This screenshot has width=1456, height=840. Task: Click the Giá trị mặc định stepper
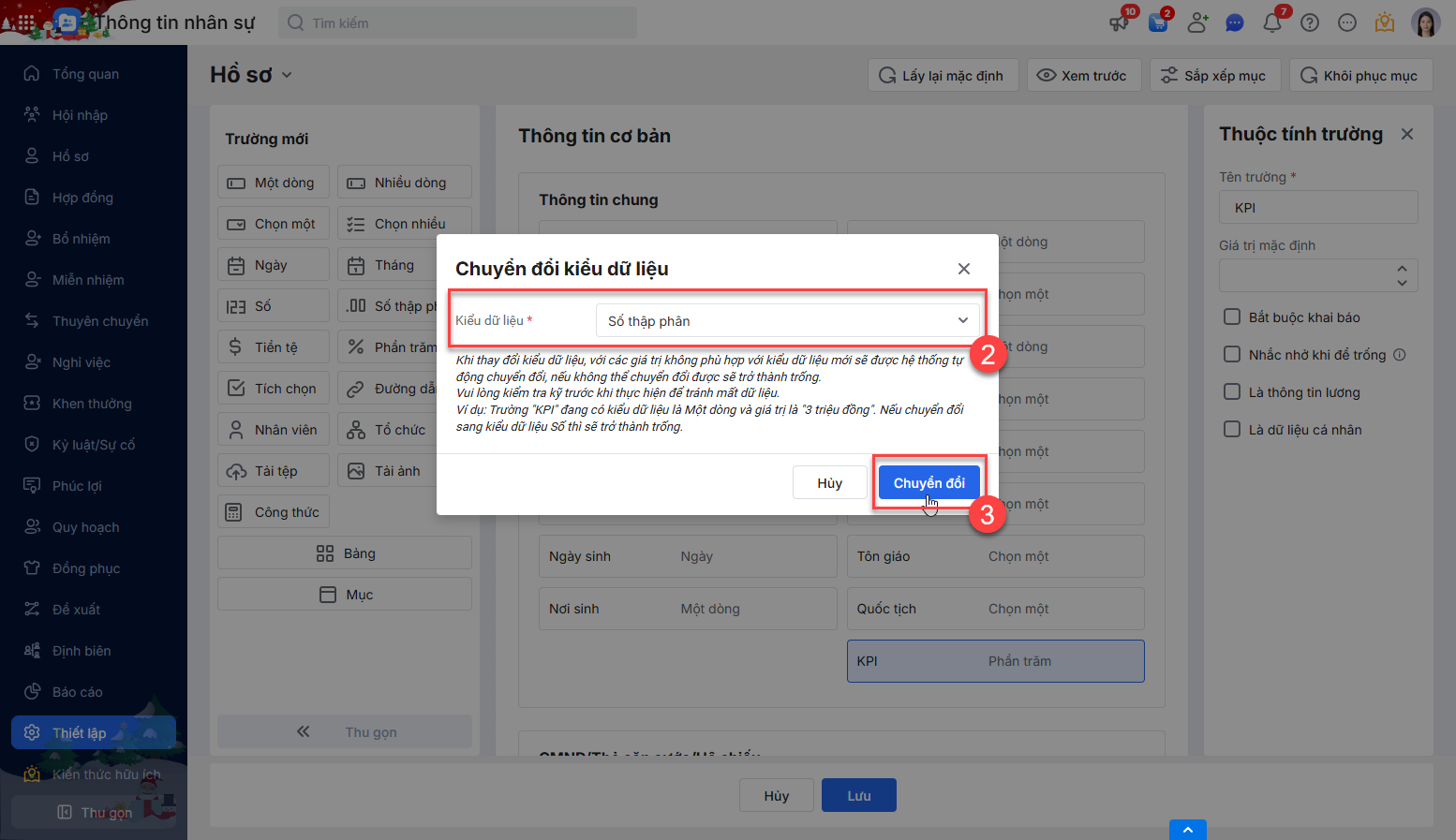click(1402, 275)
